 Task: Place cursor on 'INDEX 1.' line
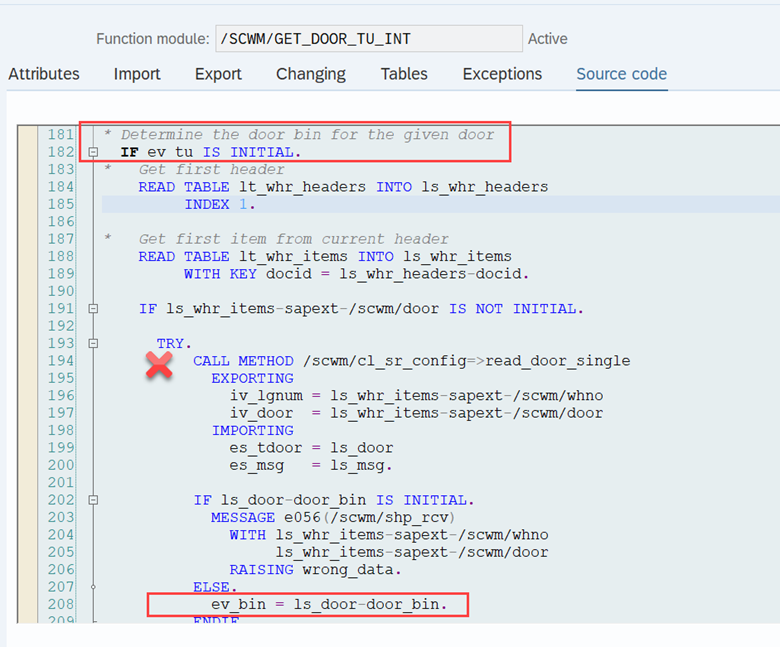[220, 204]
